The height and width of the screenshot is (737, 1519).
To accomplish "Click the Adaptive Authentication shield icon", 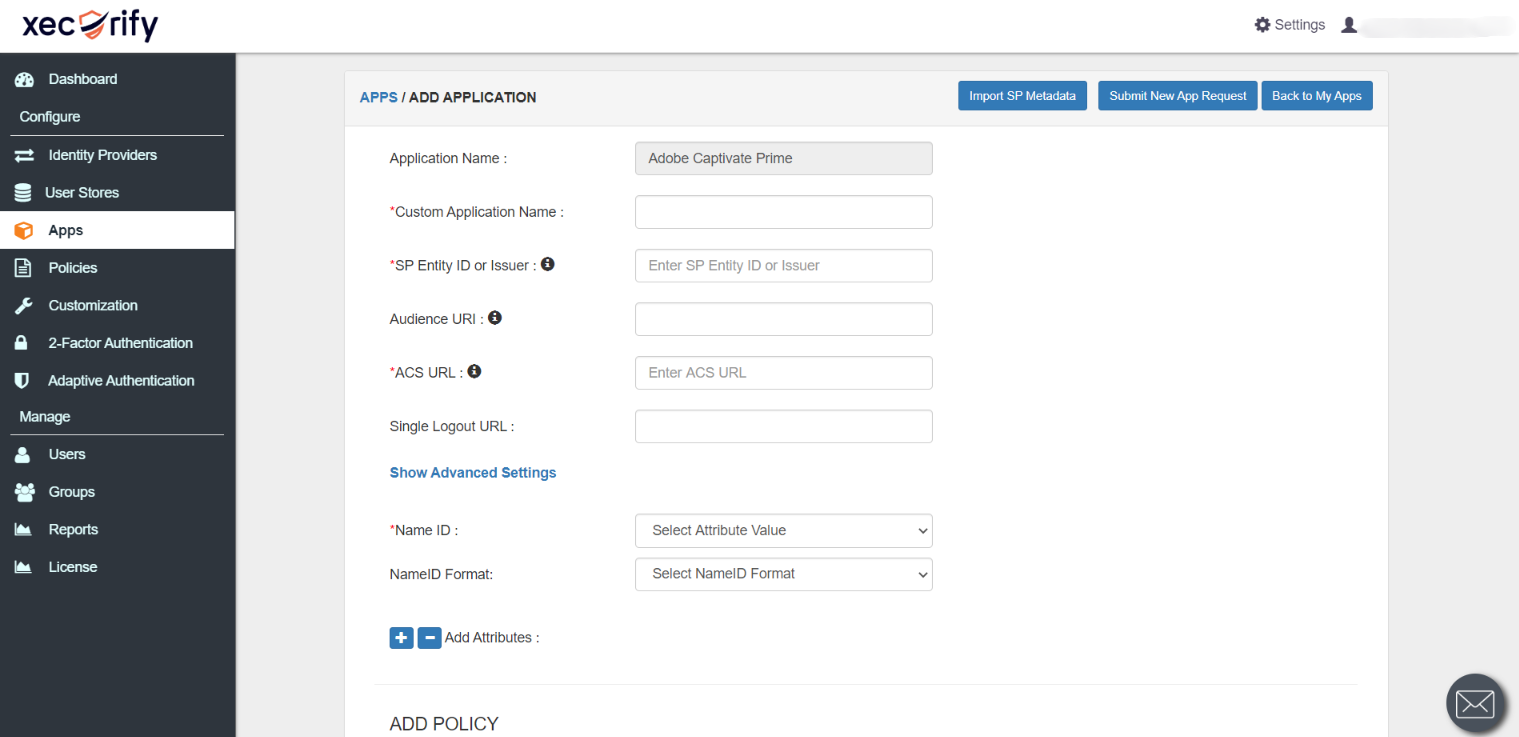I will tap(24, 380).
